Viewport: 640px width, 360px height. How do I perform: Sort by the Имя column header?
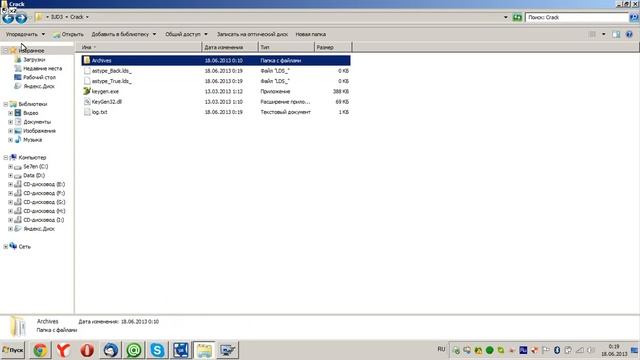(x=139, y=47)
